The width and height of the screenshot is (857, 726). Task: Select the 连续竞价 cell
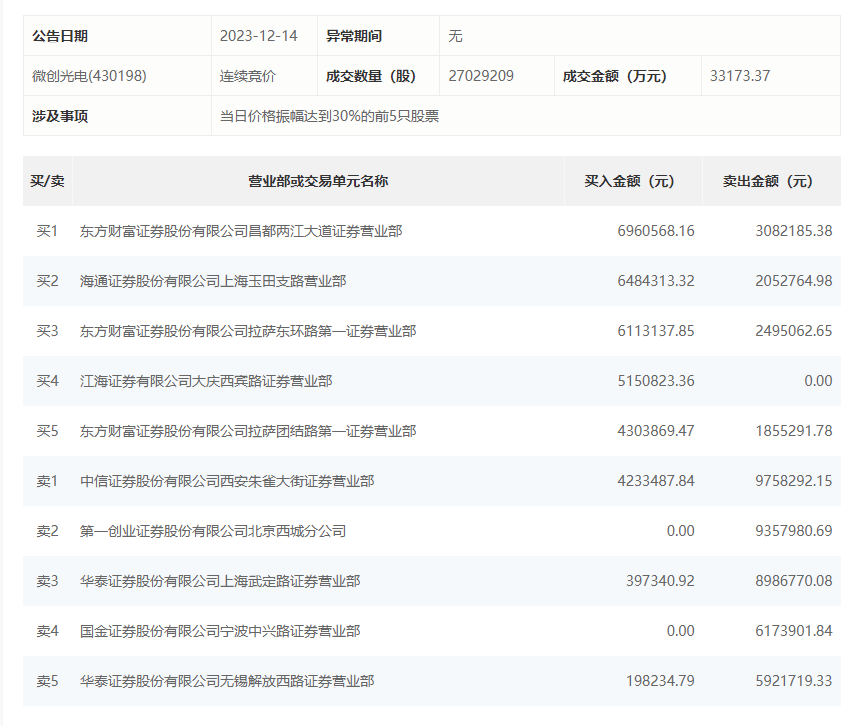[x=264, y=75]
